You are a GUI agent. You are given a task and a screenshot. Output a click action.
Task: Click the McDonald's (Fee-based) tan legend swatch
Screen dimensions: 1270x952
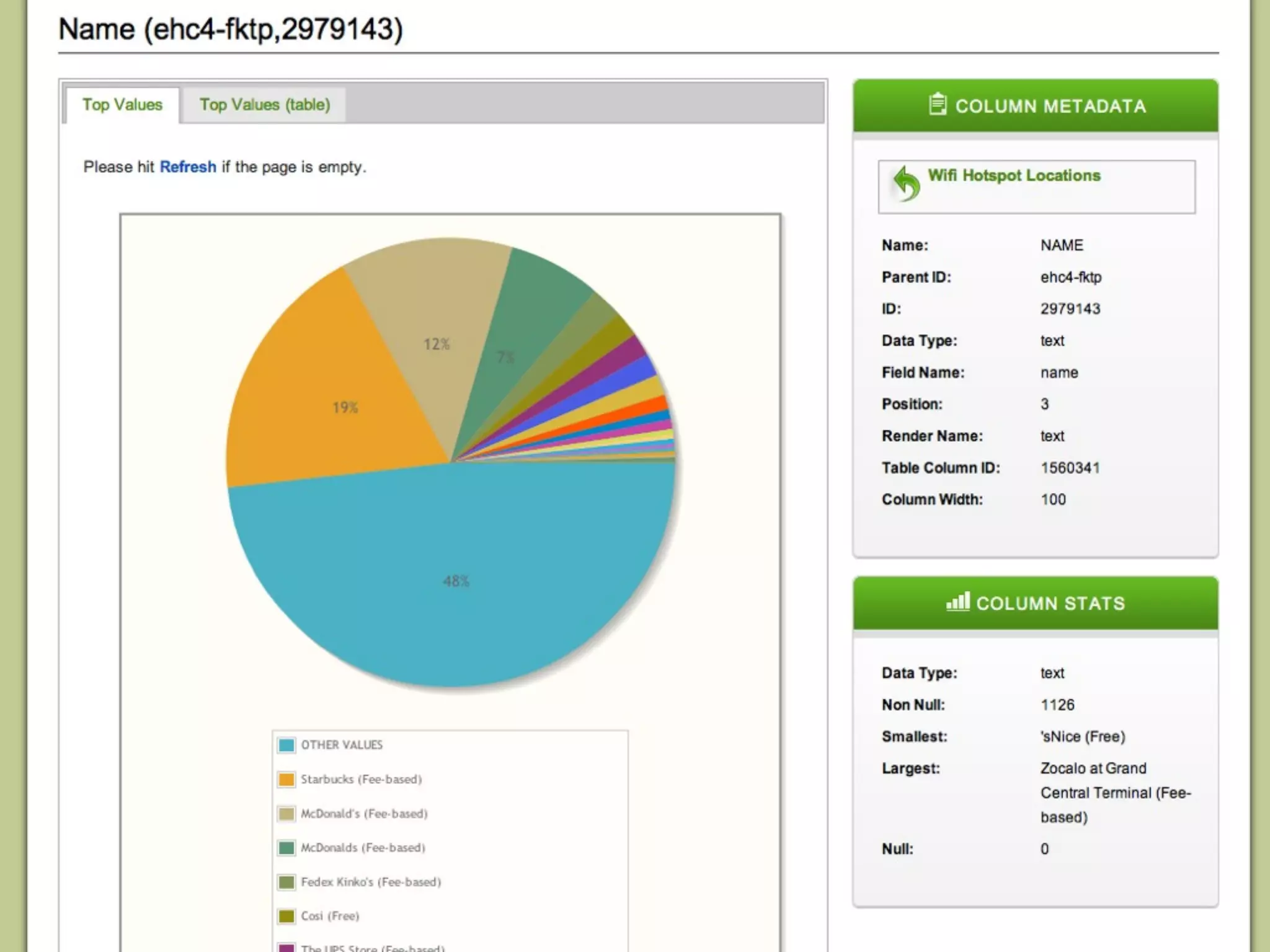[286, 813]
